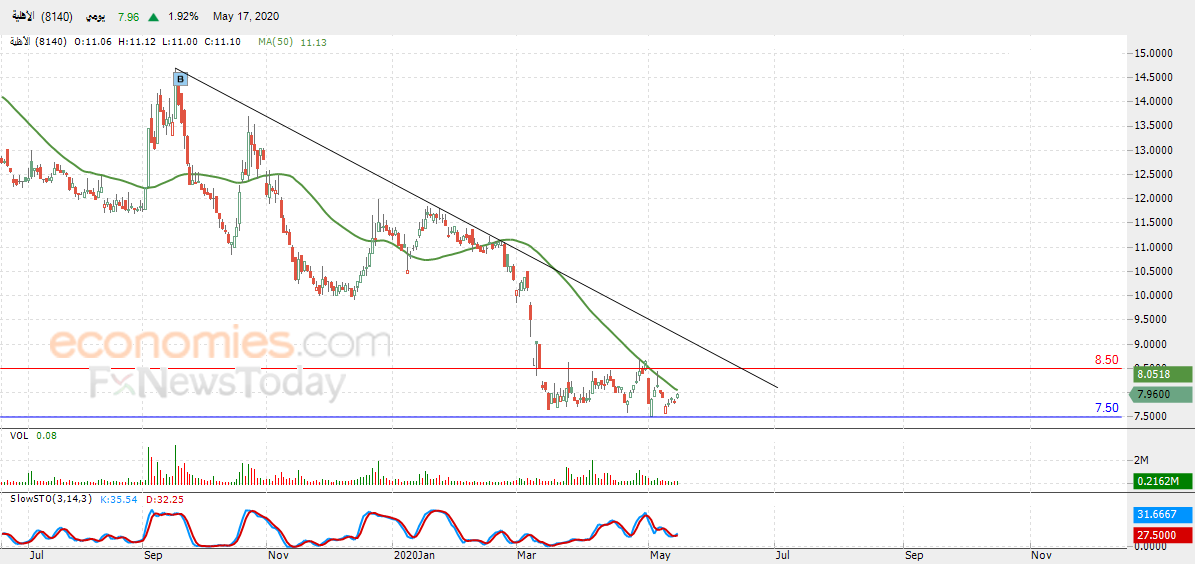Select the red 8.50 resistance label
The image size is (1195, 564).
pos(1107,360)
